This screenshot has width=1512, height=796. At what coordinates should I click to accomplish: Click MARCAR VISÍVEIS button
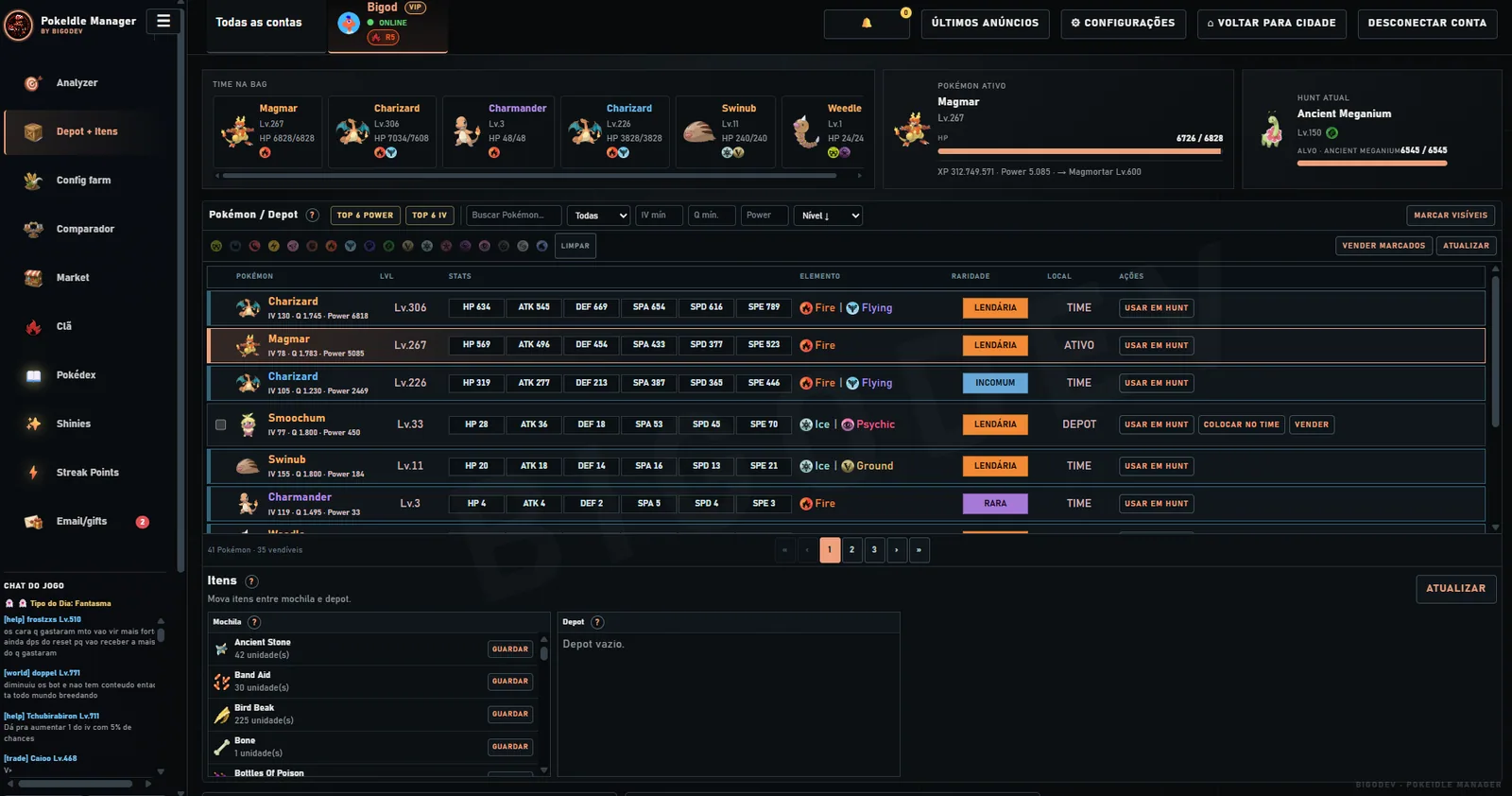tap(1451, 216)
